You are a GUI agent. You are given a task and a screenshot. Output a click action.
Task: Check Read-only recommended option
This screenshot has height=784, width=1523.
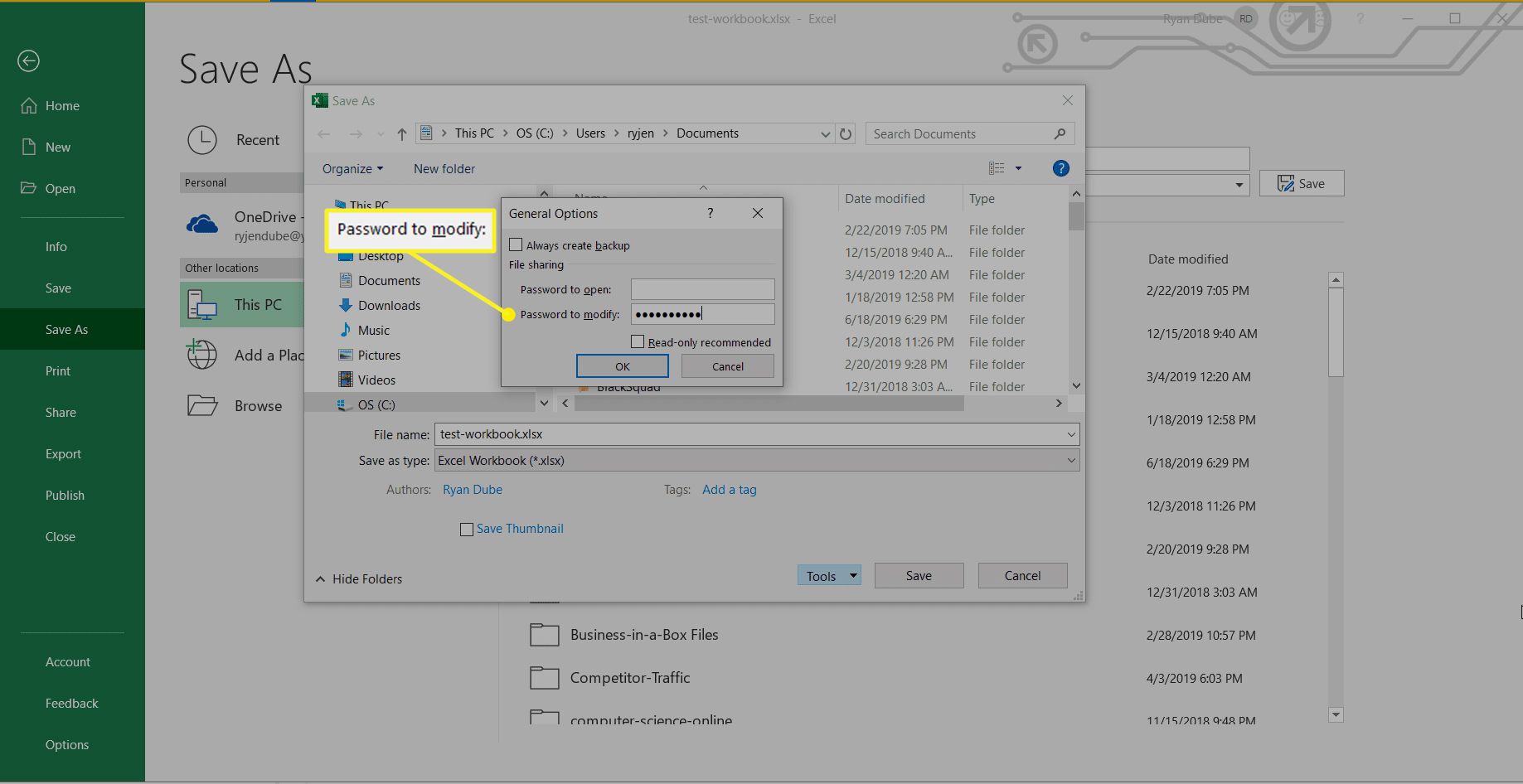tap(638, 341)
